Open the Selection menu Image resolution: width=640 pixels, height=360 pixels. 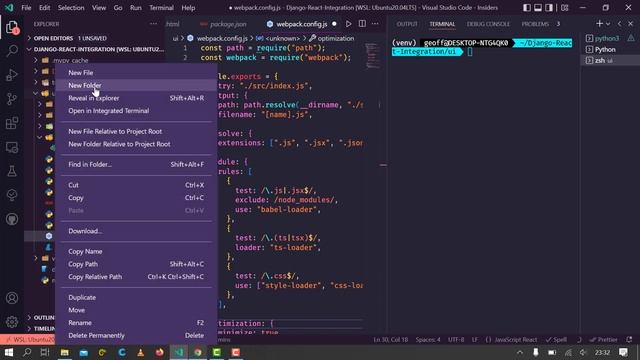click(x=71, y=8)
